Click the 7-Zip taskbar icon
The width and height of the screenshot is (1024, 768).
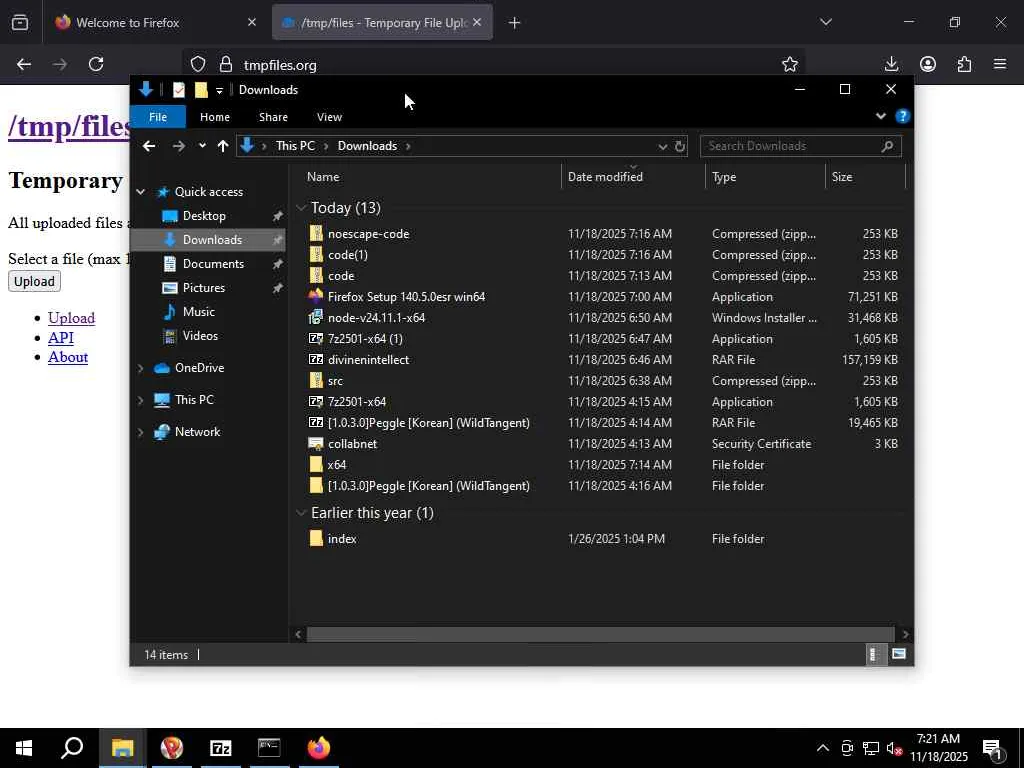pos(221,748)
